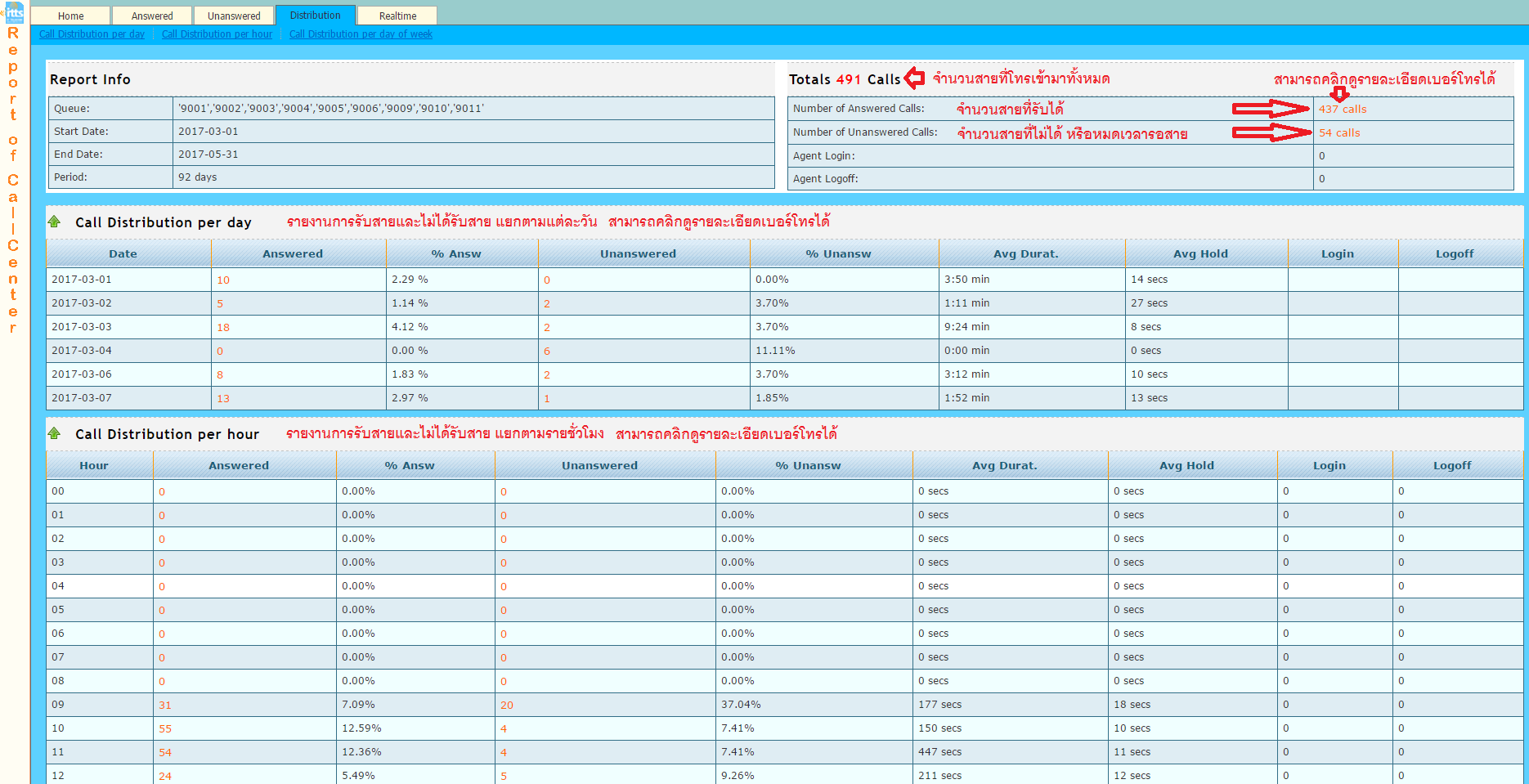
Task: Open the Realtime tab
Action: (397, 16)
